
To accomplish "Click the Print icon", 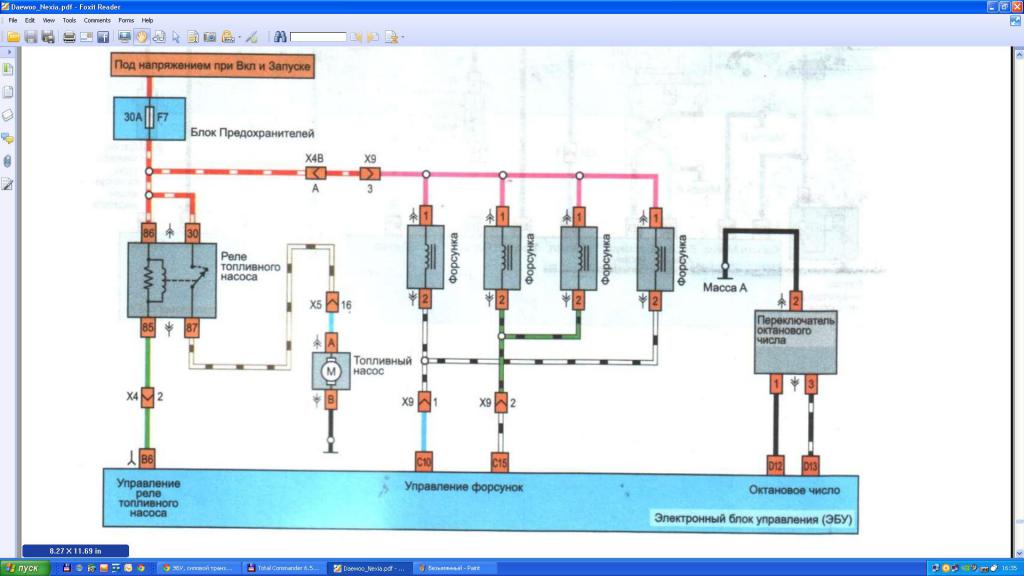I will pyautogui.click(x=69, y=37).
